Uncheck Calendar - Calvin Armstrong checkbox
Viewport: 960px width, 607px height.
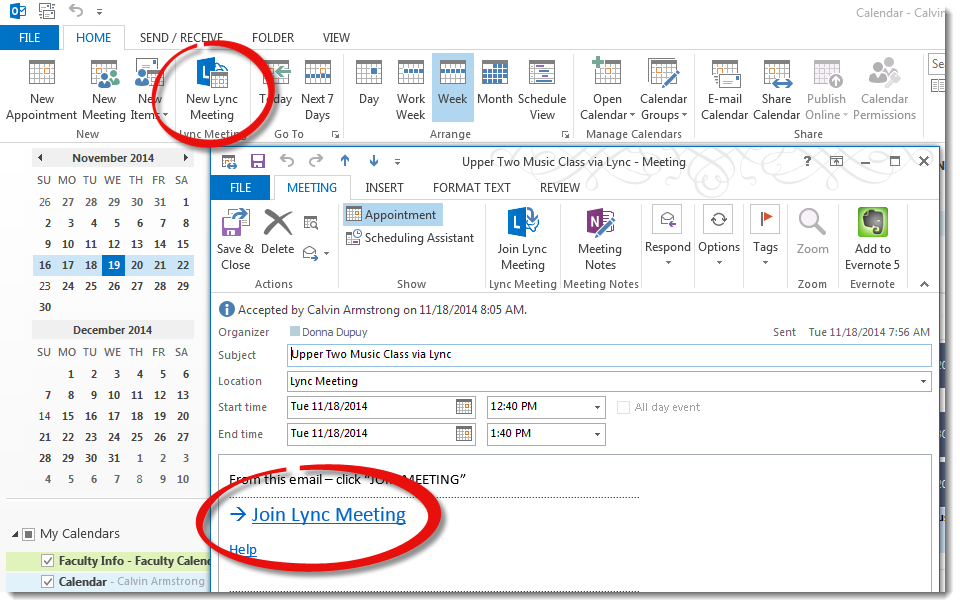click(x=47, y=581)
